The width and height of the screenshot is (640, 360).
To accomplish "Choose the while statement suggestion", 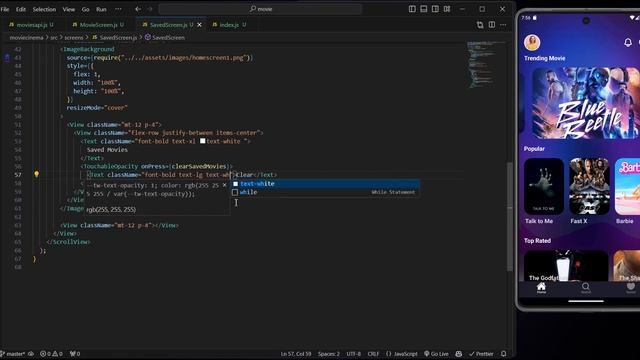I will [x=326, y=192].
